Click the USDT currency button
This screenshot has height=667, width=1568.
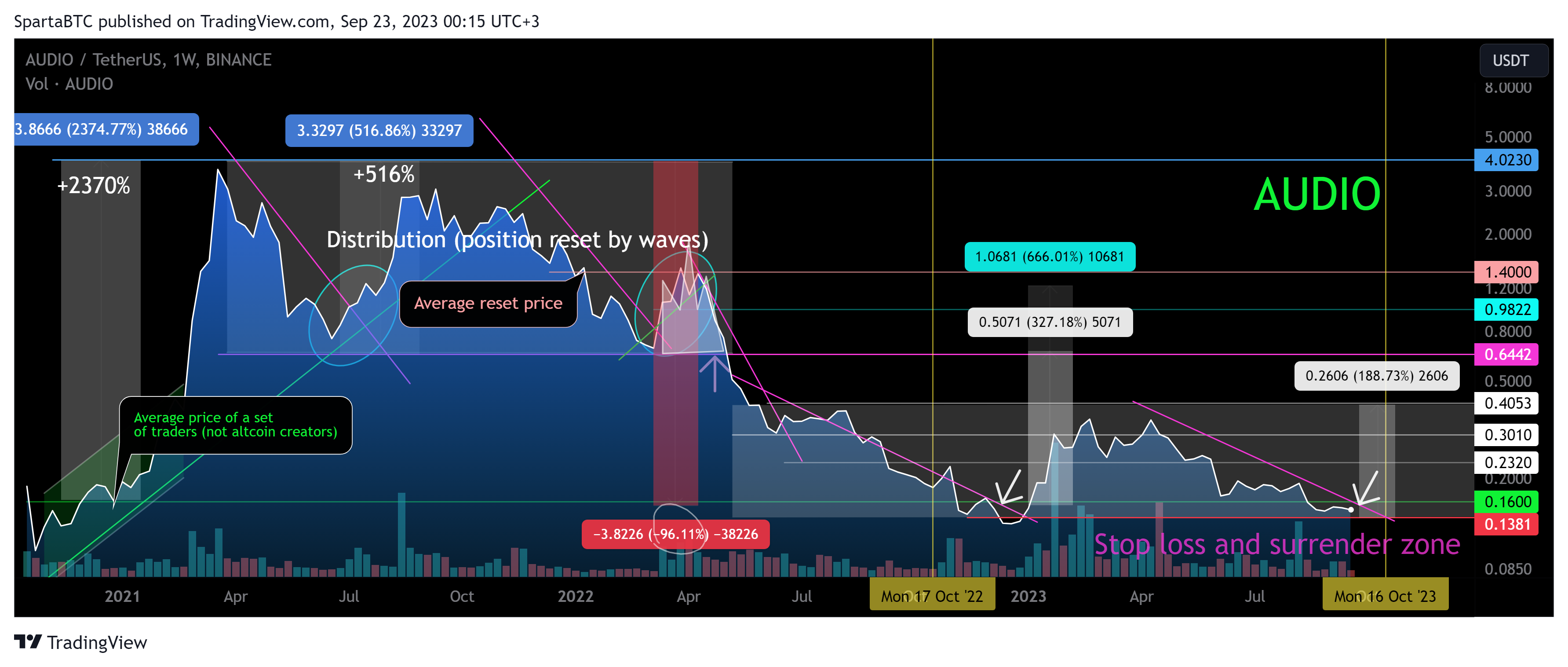[x=1513, y=60]
